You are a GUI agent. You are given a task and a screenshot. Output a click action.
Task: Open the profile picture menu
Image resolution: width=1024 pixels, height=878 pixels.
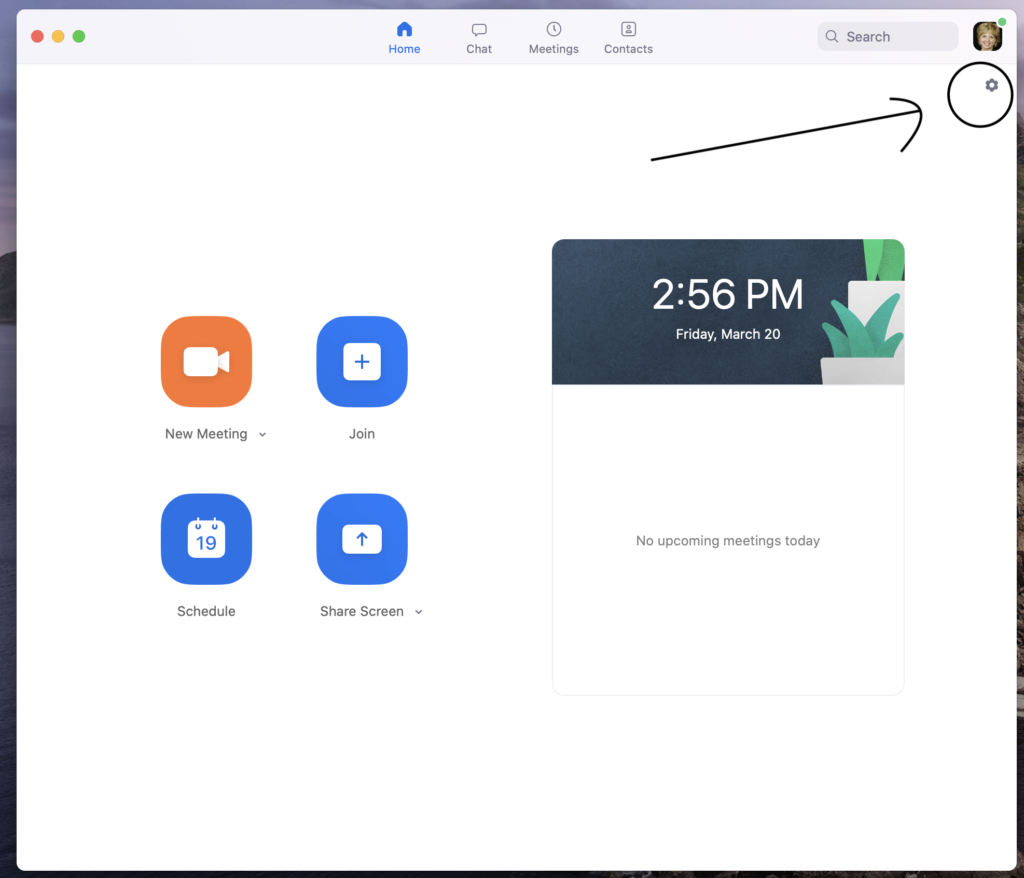(x=987, y=37)
